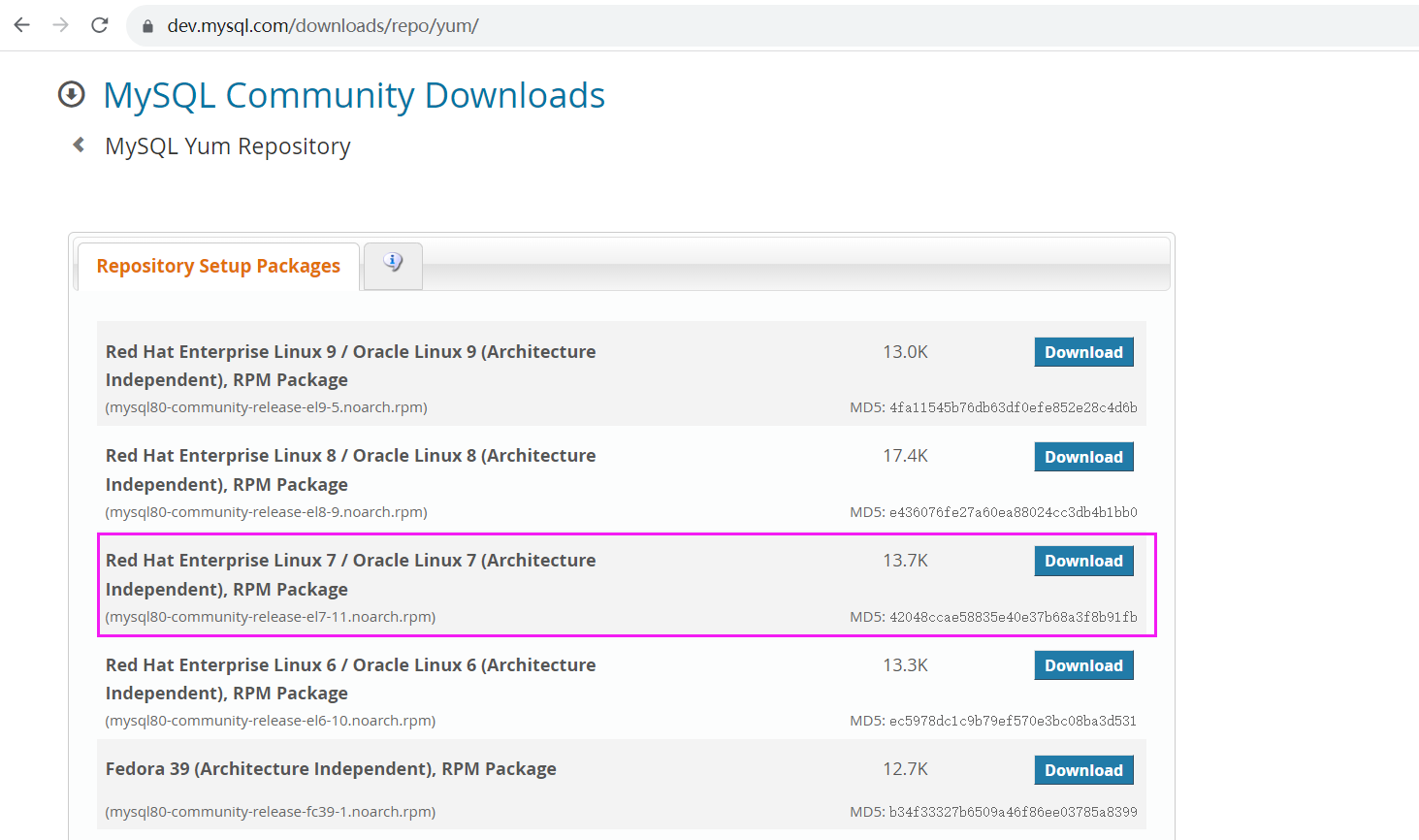Image resolution: width=1419 pixels, height=840 pixels.
Task: Click the lock icon in the address bar
Action: pos(147,26)
